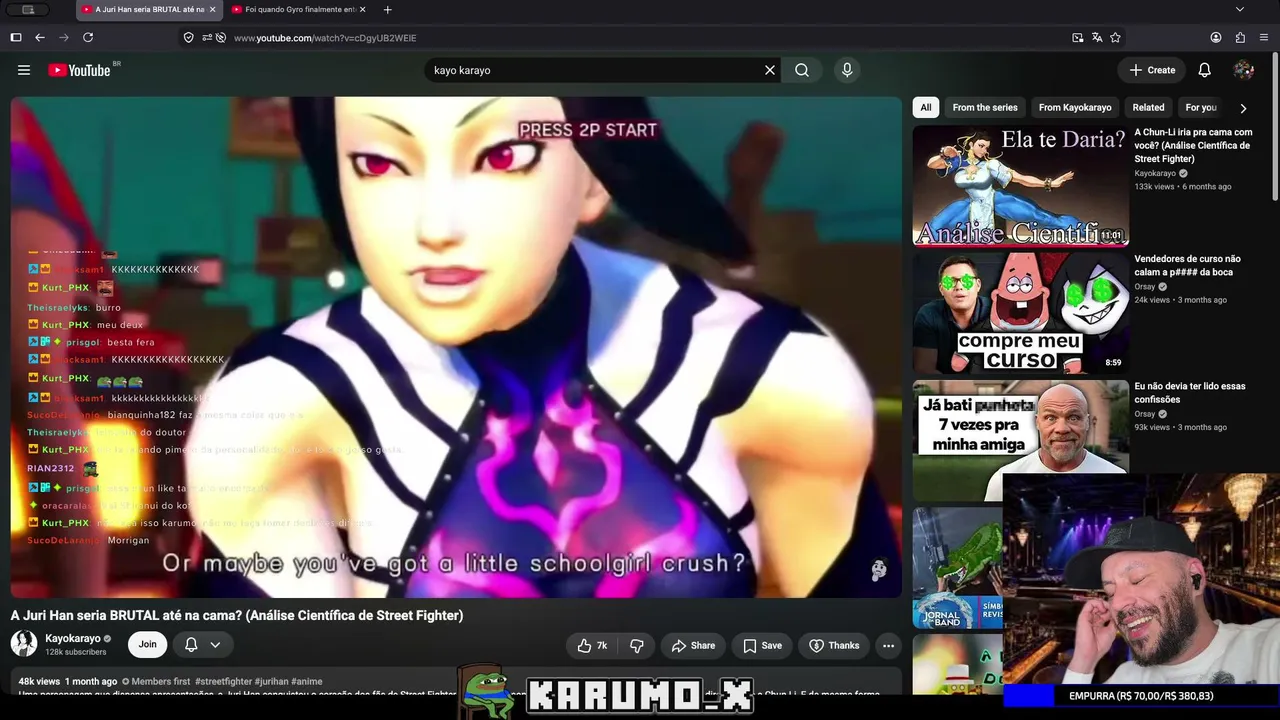Open the shield site protection info
Viewport: 1280px width, 720px height.
(188, 38)
